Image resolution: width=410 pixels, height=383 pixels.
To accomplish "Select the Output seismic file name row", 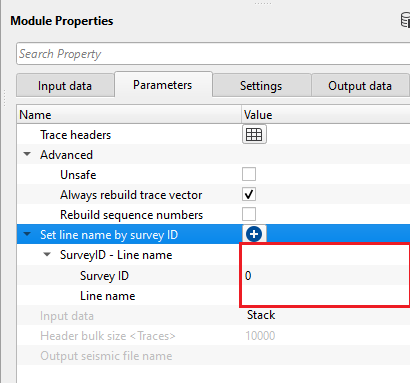I will [213, 356].
